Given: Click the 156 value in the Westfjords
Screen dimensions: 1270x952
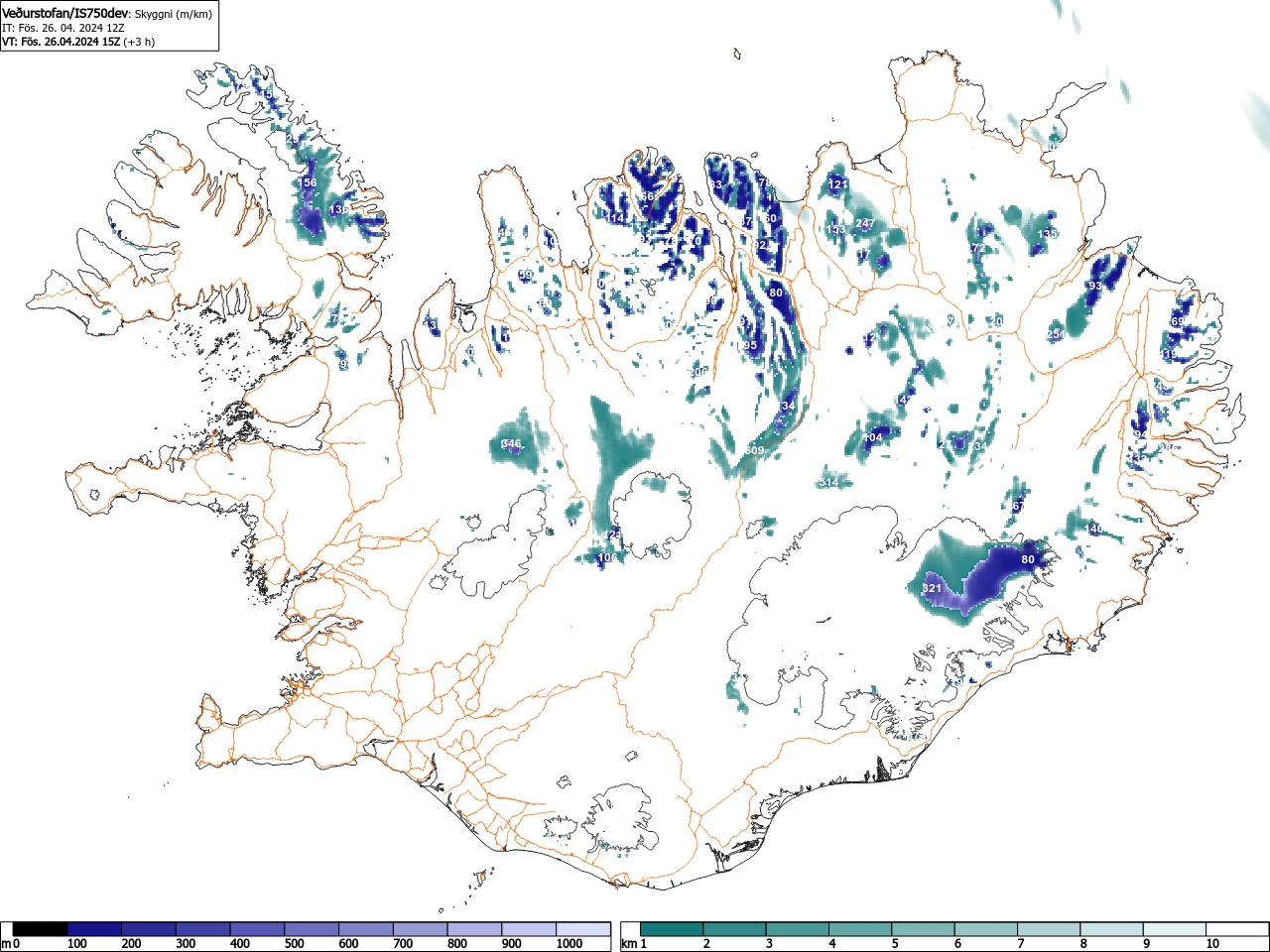Looking at the screenshot, I should tap(308, 183).
